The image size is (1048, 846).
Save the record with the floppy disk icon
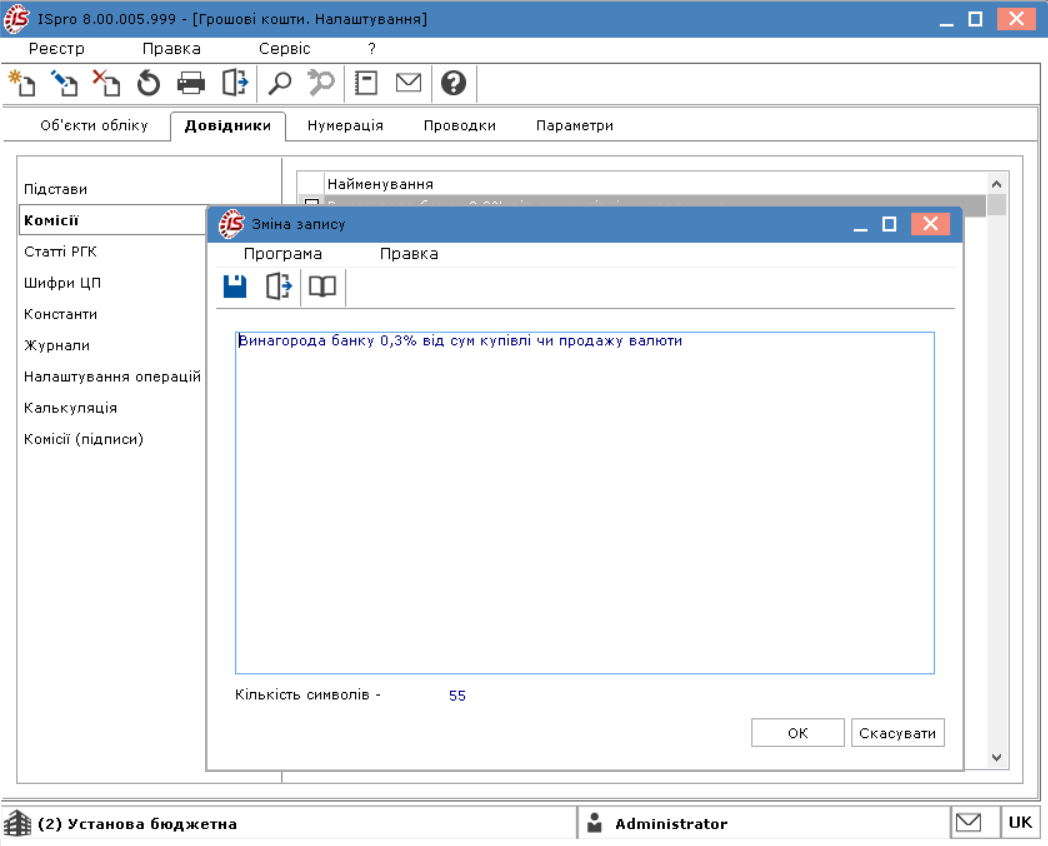click(x=235, y=287)
